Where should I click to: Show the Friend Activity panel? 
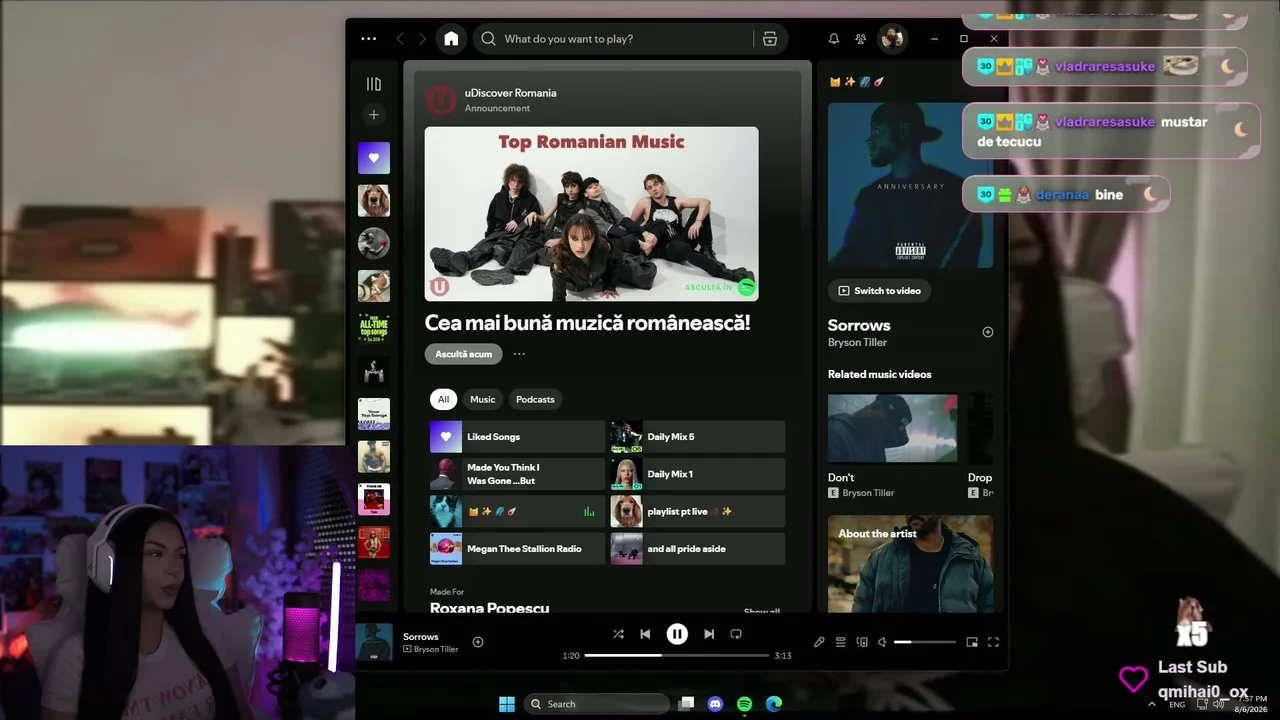point(860,39)
